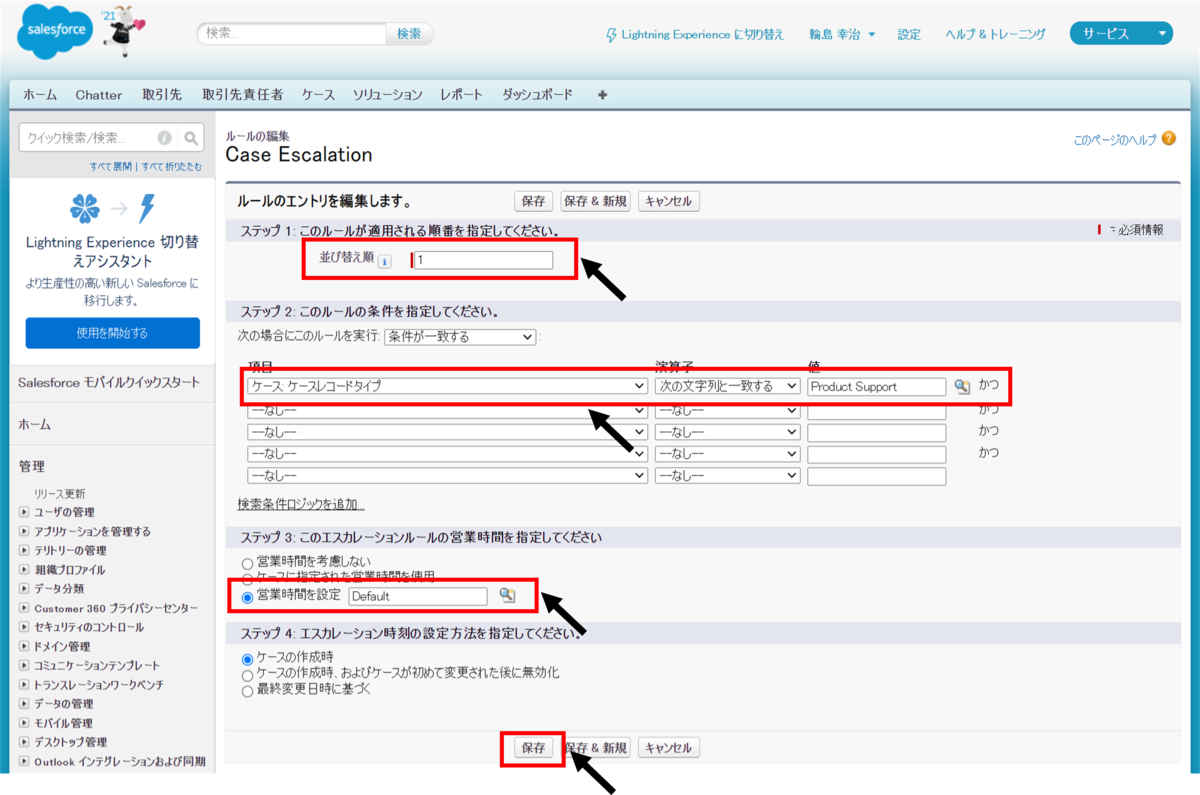Click the header search input box

292,34
